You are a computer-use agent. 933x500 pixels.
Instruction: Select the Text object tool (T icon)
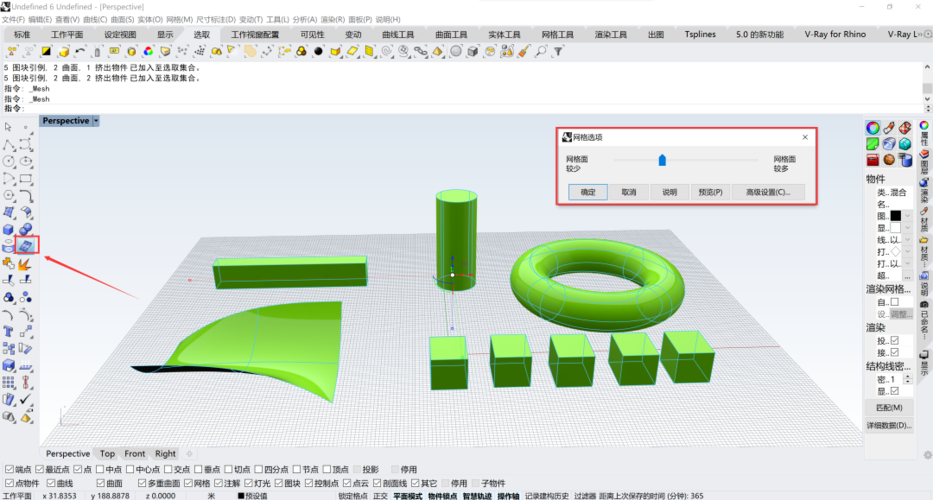tap(9, 330)
